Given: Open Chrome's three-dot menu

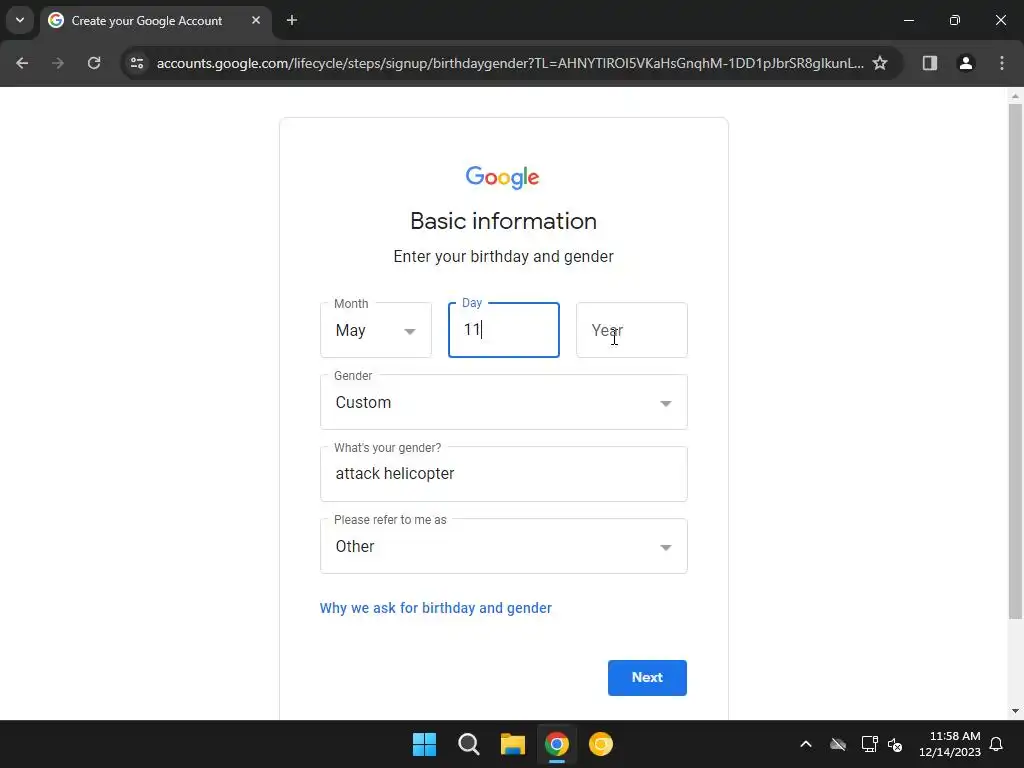Looking at the screenshot, I should (1001, 63).
